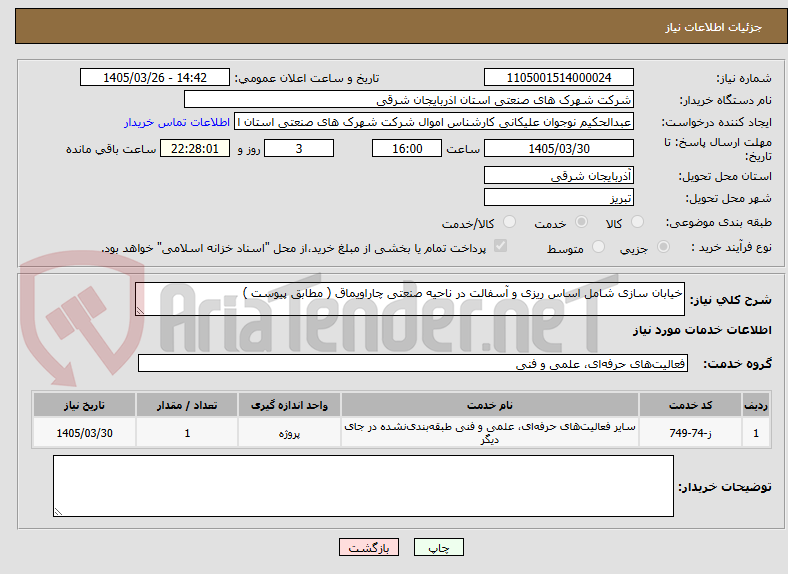Click the واحد اندازه گیری column header
This screenshot has height=574, width=788.
point(289,405)
